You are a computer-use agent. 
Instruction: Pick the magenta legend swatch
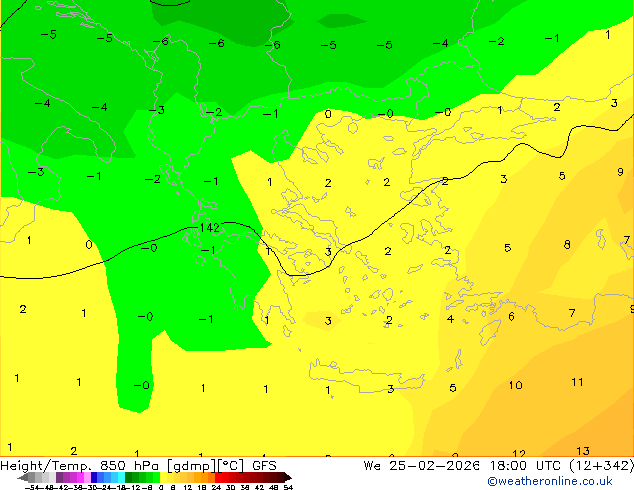80,477
